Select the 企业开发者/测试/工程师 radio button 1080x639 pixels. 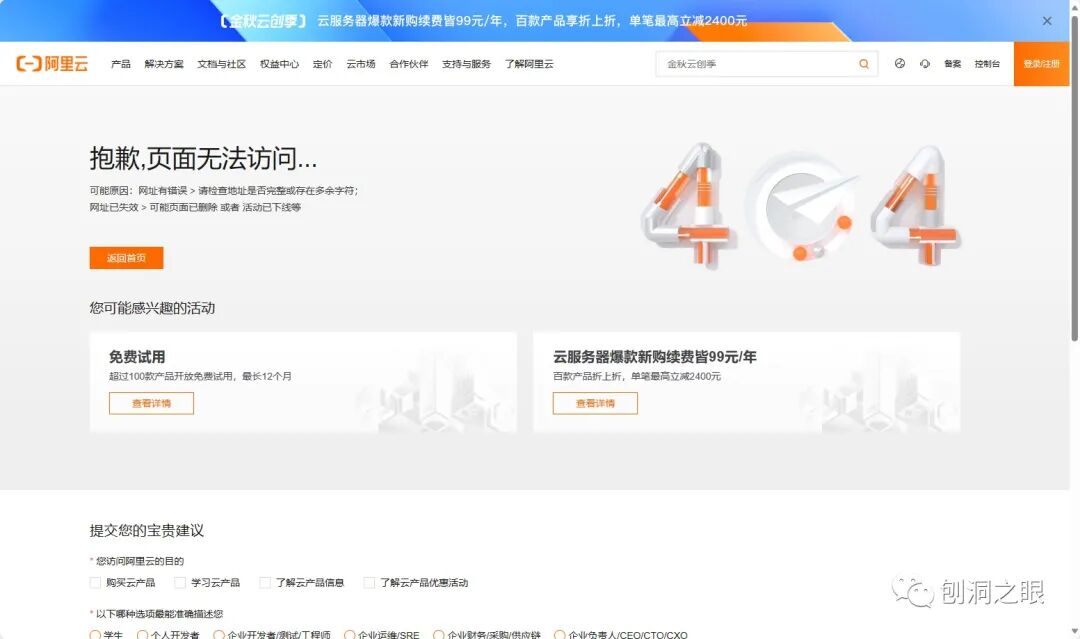pyautogui.click(x=219, y=634)
